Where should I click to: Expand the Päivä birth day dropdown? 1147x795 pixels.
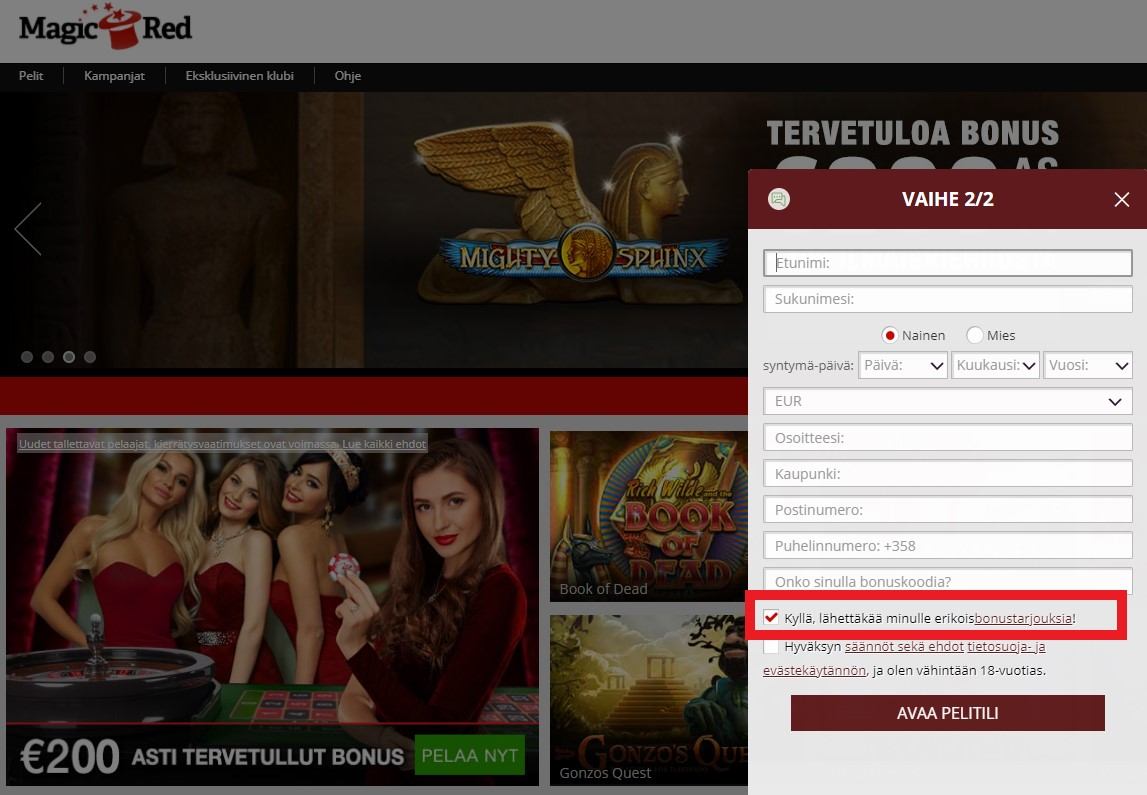point(904,366)
